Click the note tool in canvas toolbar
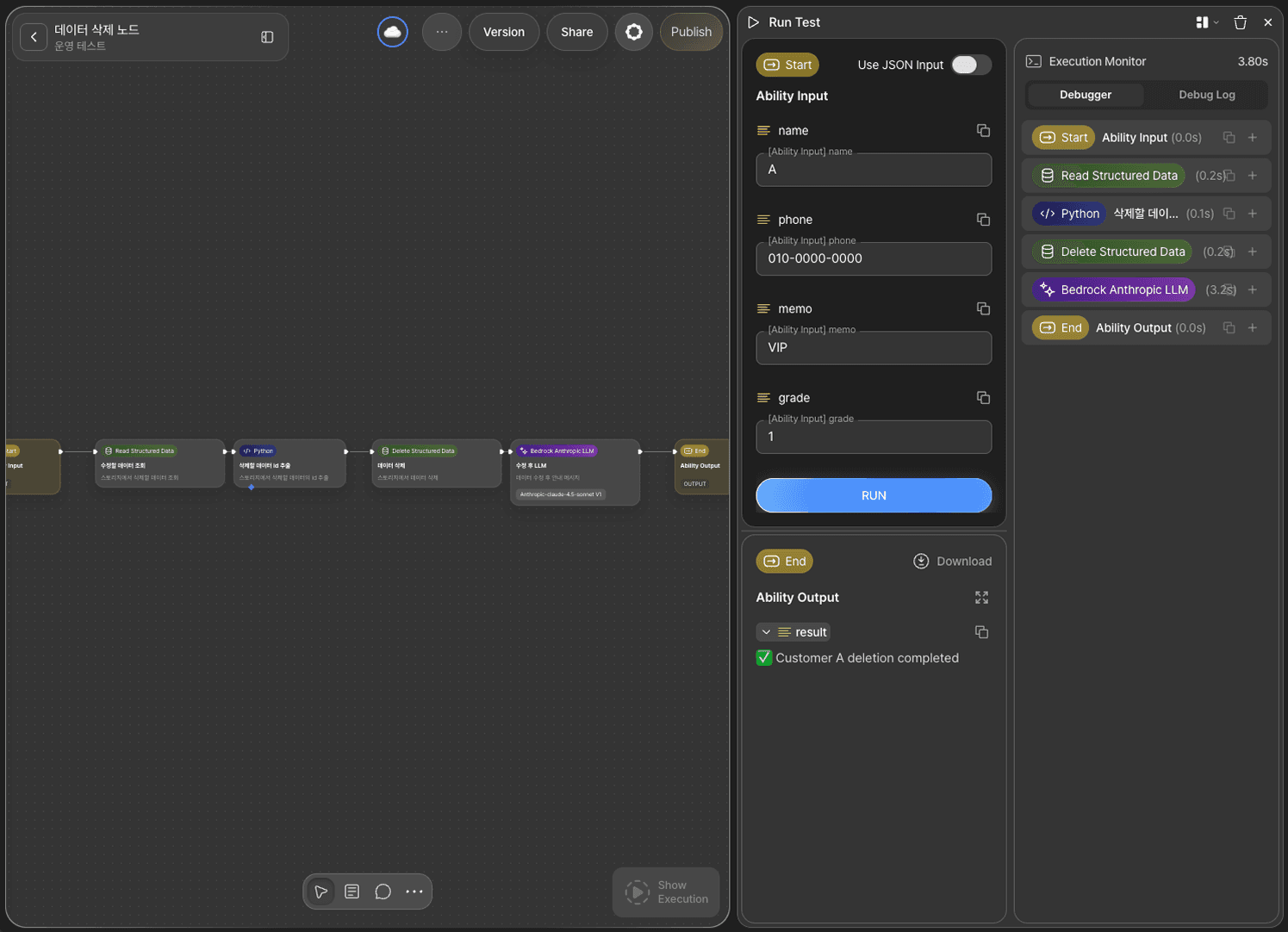Screen dimensions: 1288x932 [x=352, y=892]
